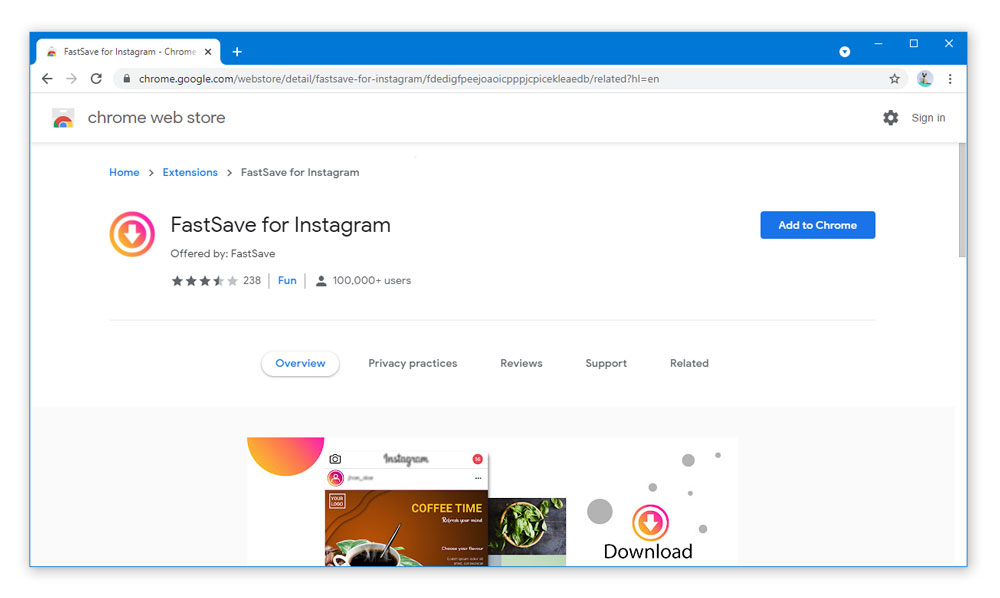Open the Fun category link
This screenshot has width=1000, height=598.
pyautogui.click(x=287, y=280)
